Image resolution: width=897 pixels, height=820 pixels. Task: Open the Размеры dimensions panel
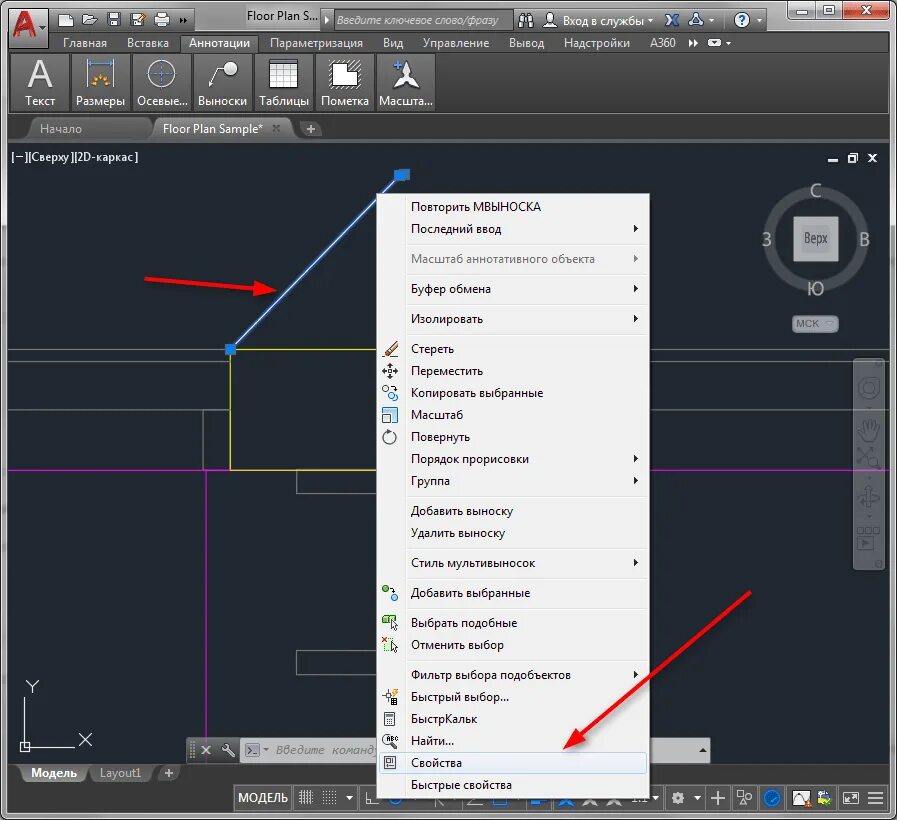[100, 82]
